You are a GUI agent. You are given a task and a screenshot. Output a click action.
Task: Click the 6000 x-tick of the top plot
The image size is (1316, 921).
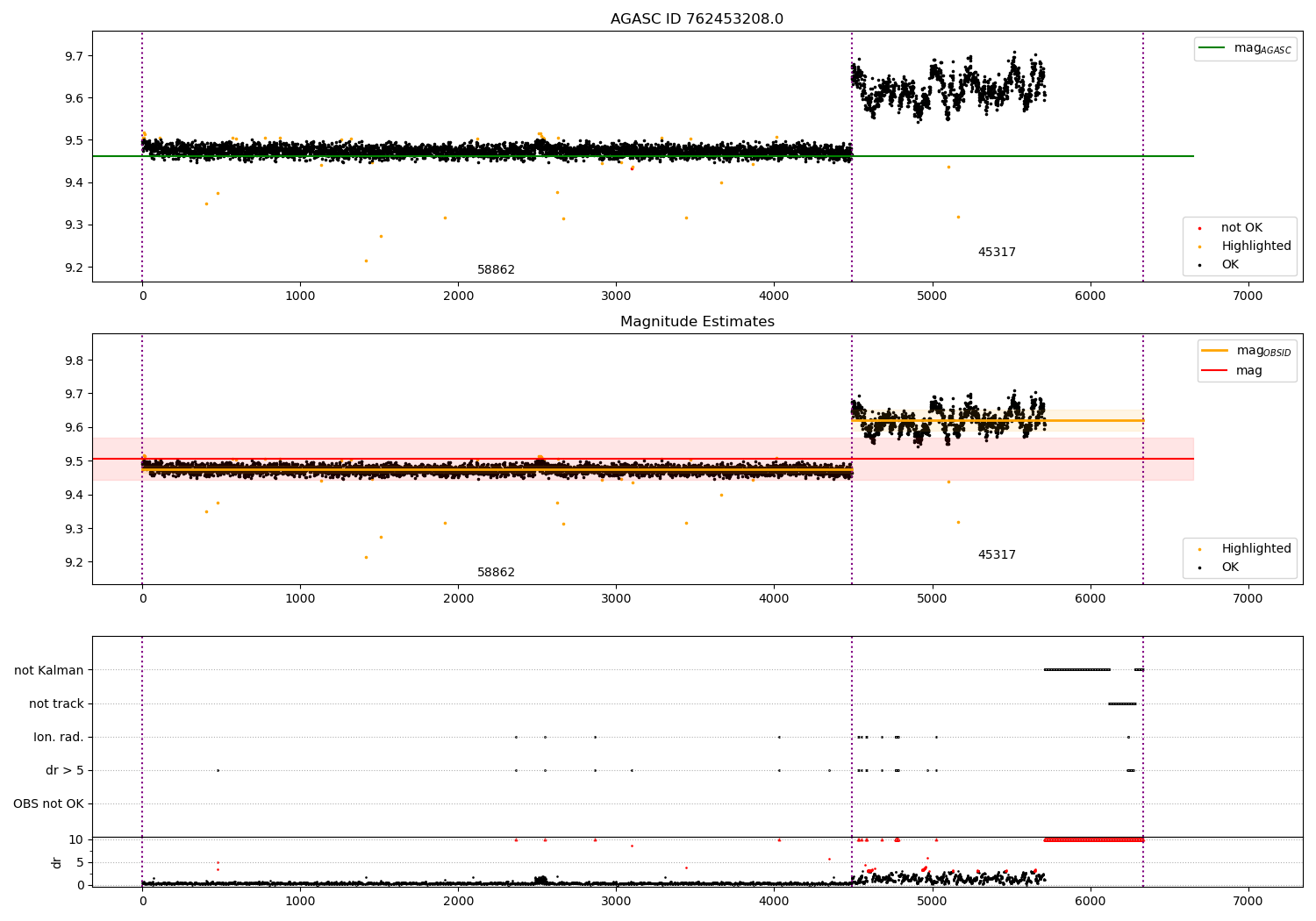pos(1091,296)
